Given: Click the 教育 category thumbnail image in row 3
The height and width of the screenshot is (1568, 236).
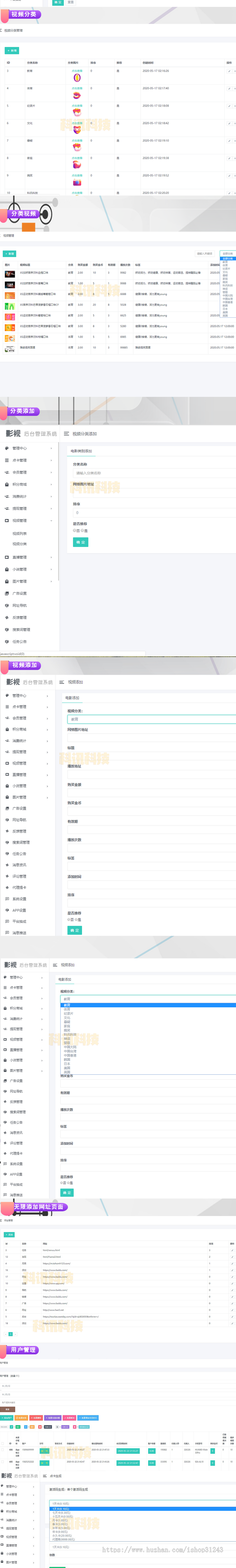Looking at the screenshot, I should point(77,78).
